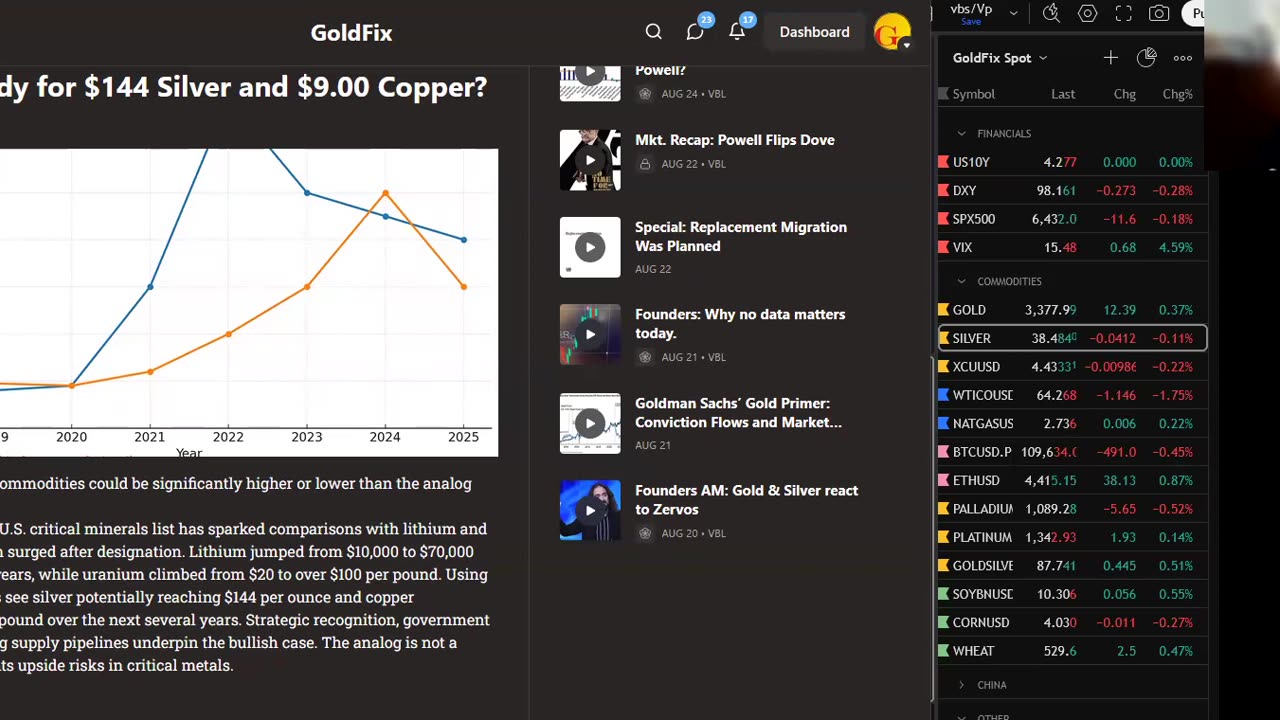Open the search magnifier icon
Screen dimensions: 1280x720
click(x=653, y=32)
